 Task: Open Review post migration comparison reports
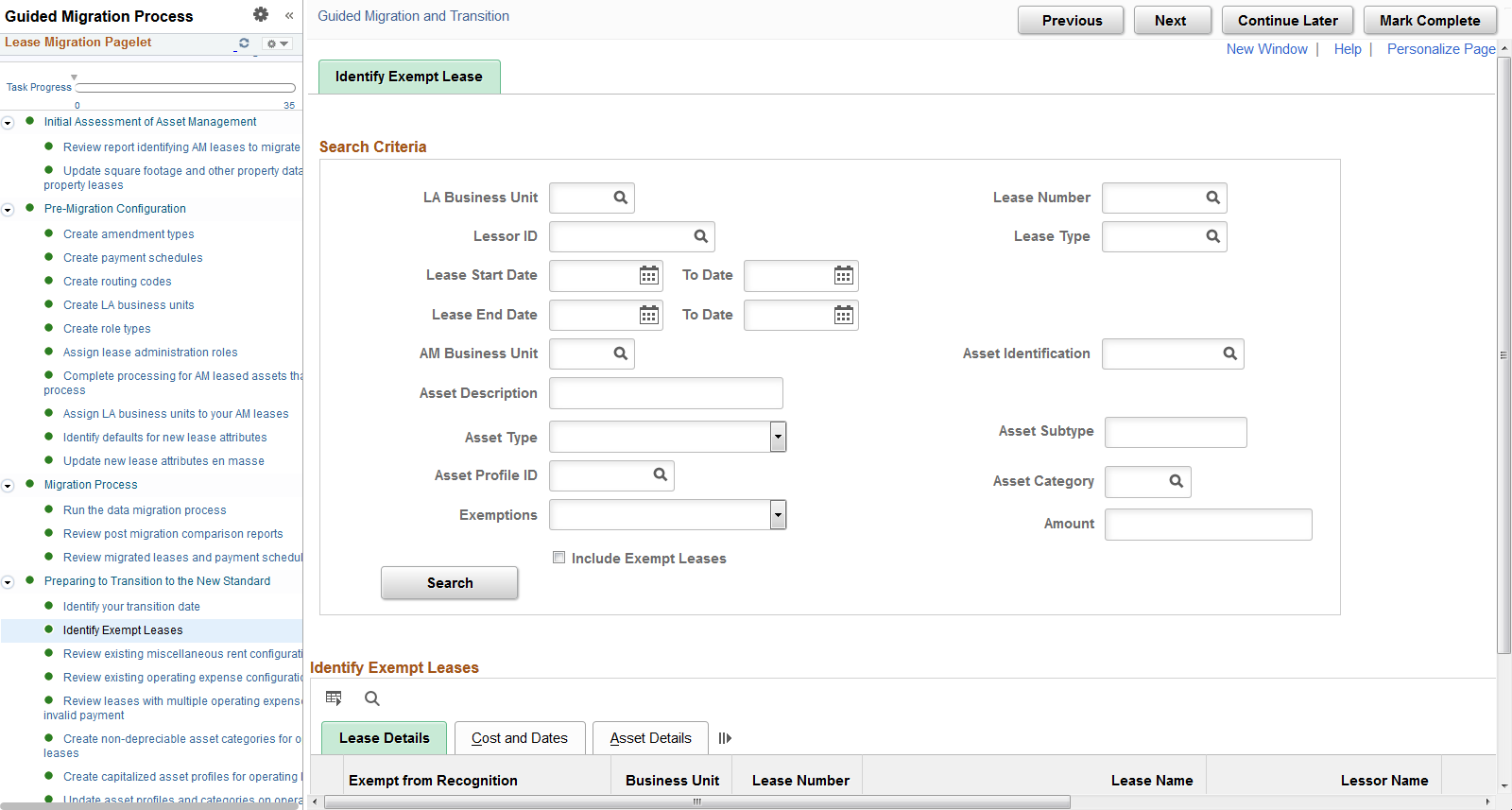[x=173, y=534]
